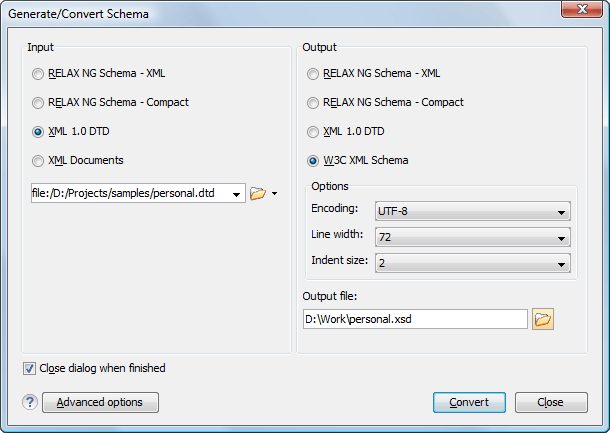The height and width of the screenshot is (433, 610).
Task: Select input XML 1.0 DTD option
Action: [38, 131]
